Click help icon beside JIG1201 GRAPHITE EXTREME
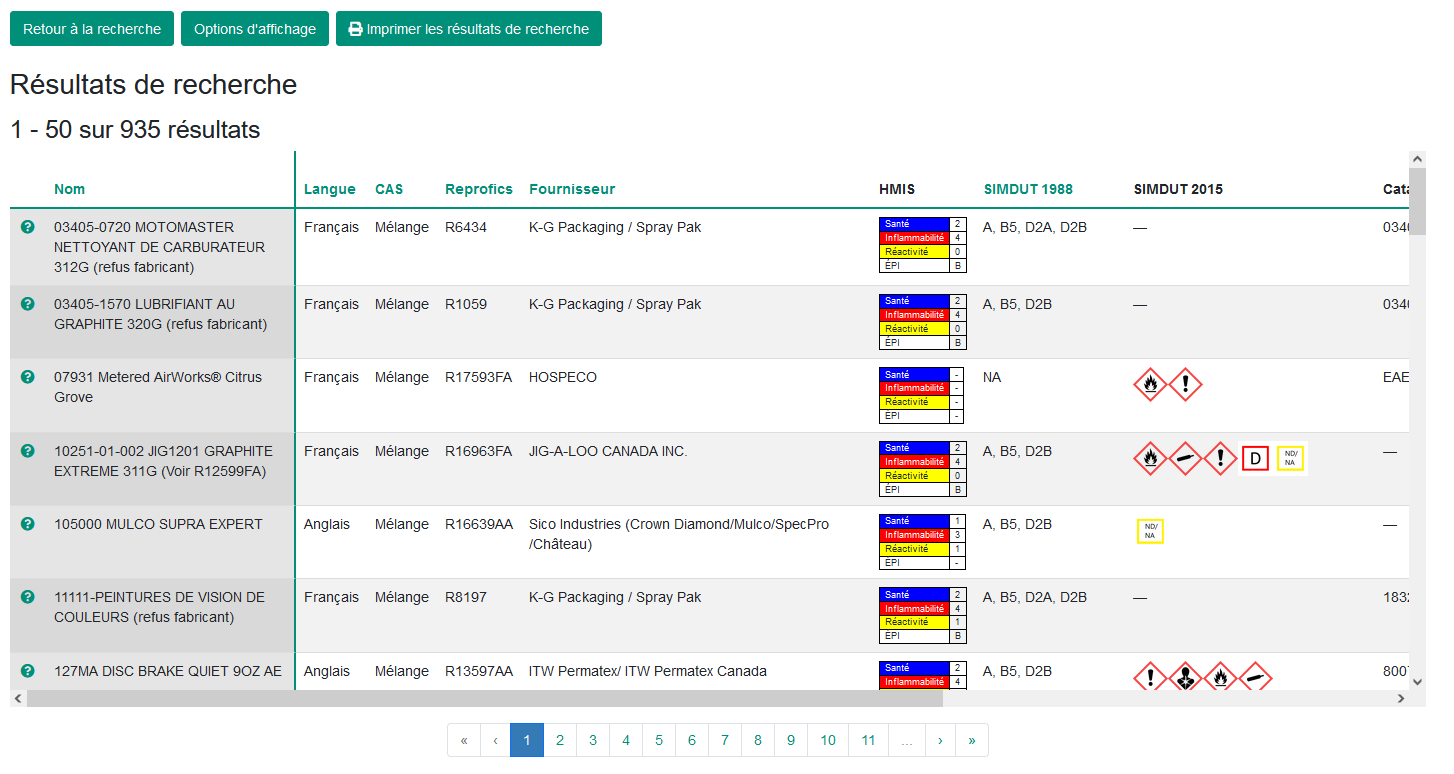Viewport: 1454px width, 774px height. (28, 451)
